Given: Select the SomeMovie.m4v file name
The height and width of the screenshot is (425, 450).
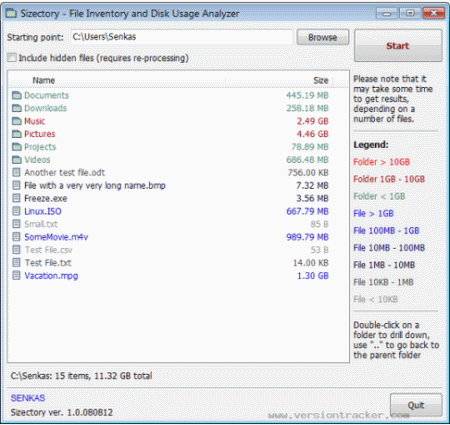Looking at the screenshot, I should click(56, 237).
